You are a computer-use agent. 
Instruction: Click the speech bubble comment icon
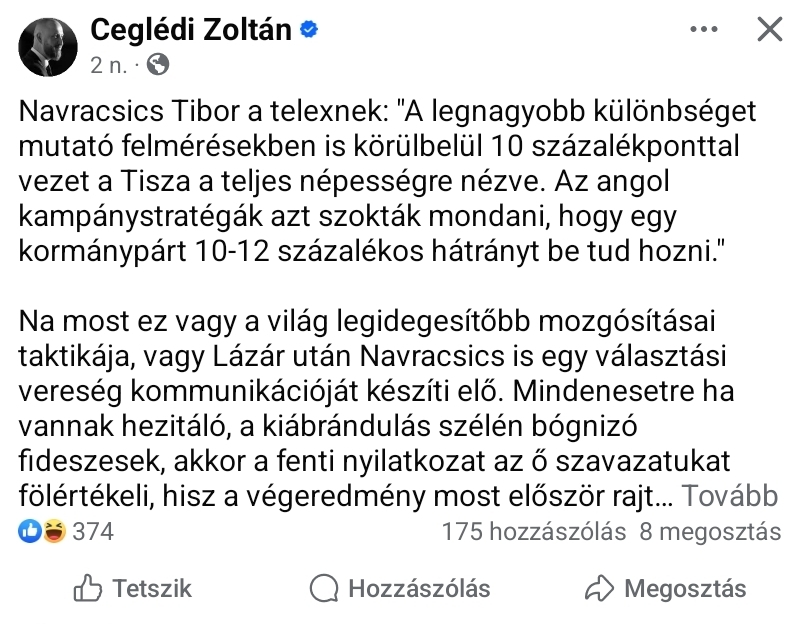pyautogui.click(x=324, y=588)
